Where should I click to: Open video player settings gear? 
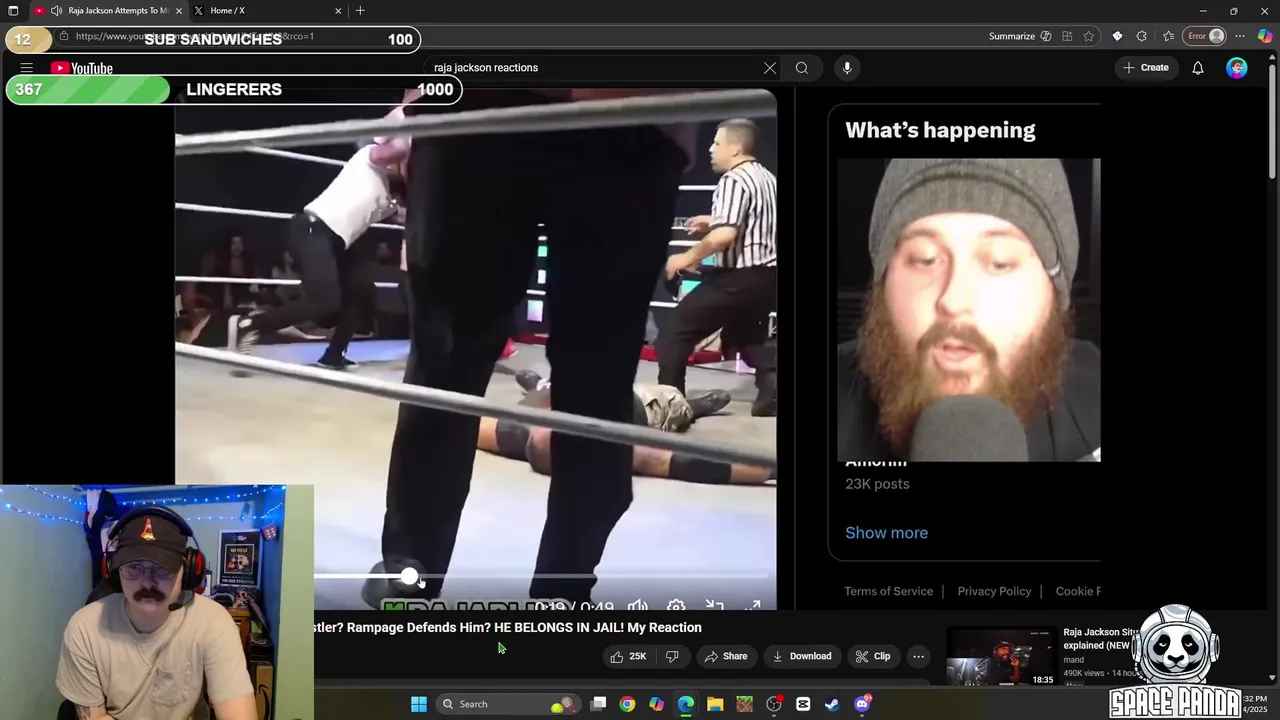676,606
